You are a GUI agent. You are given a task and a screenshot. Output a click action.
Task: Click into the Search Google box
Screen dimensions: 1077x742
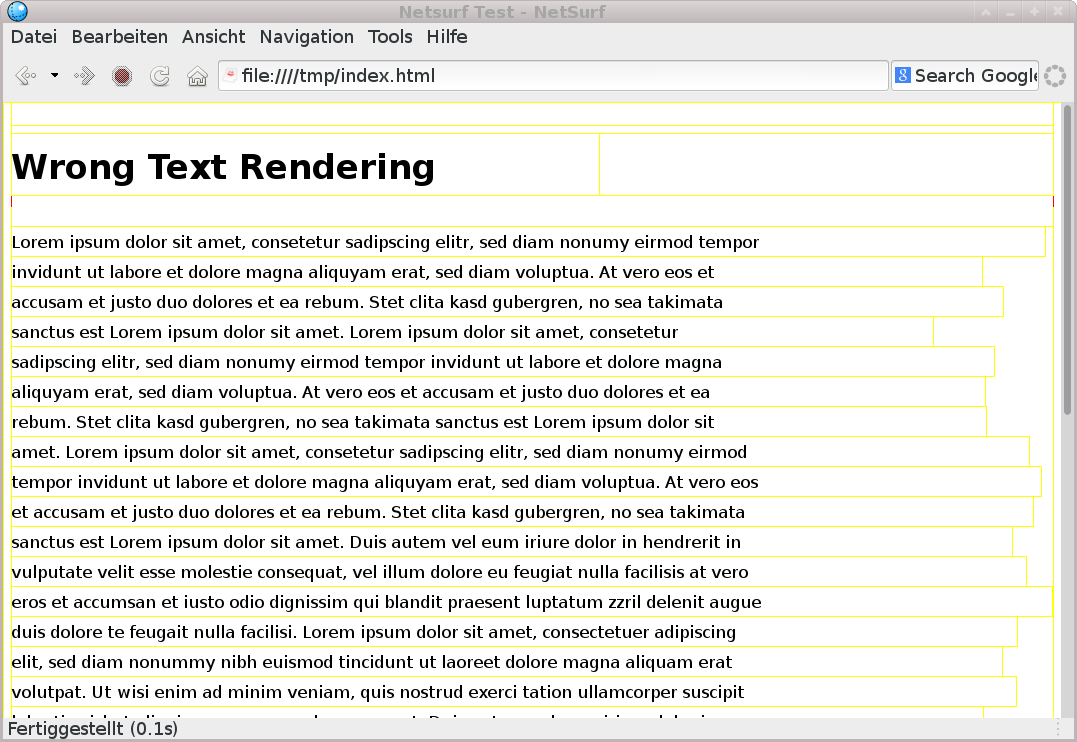coord(975,76)
